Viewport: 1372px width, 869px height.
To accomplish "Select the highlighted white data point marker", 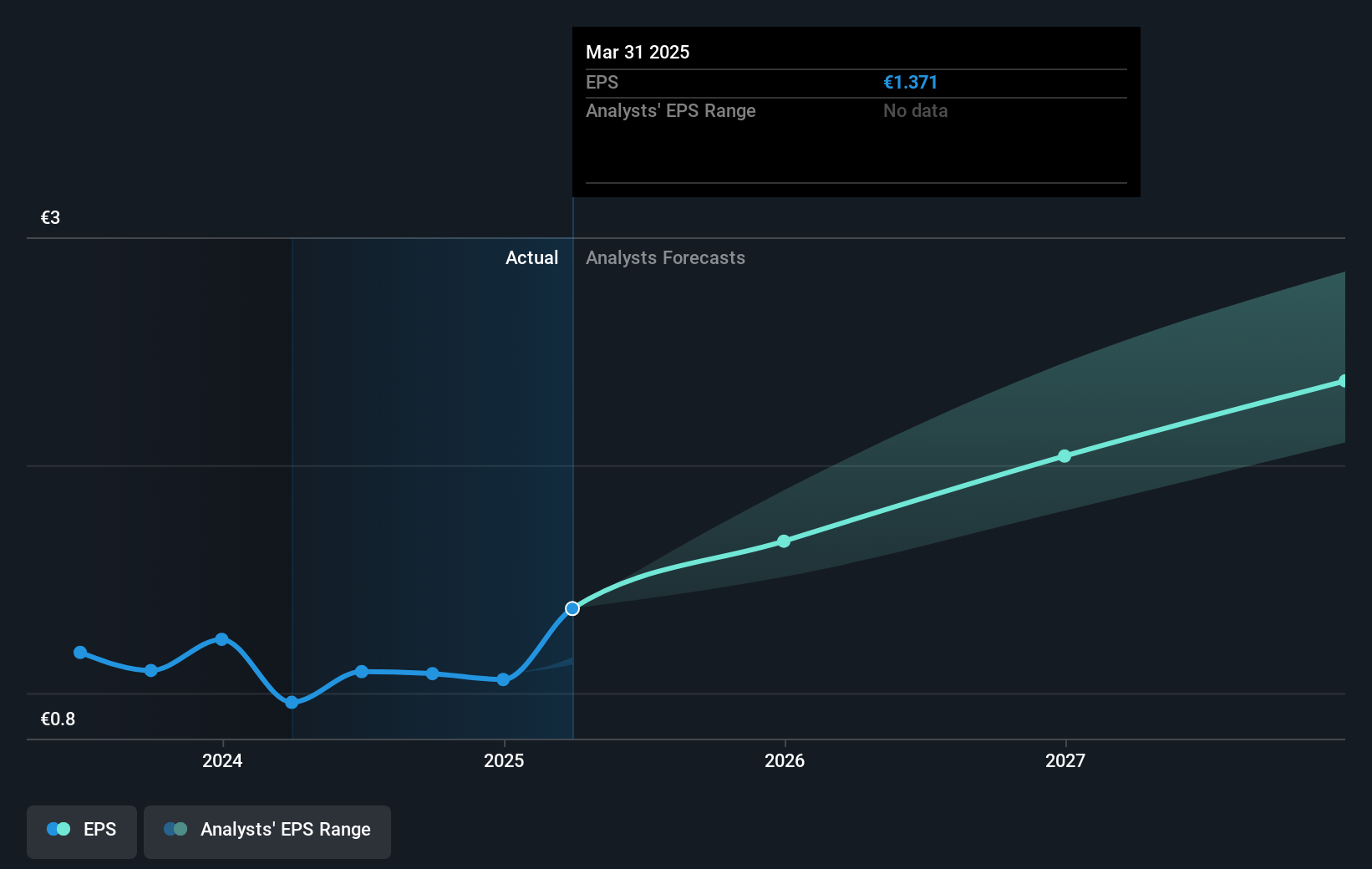I will 572,608.
